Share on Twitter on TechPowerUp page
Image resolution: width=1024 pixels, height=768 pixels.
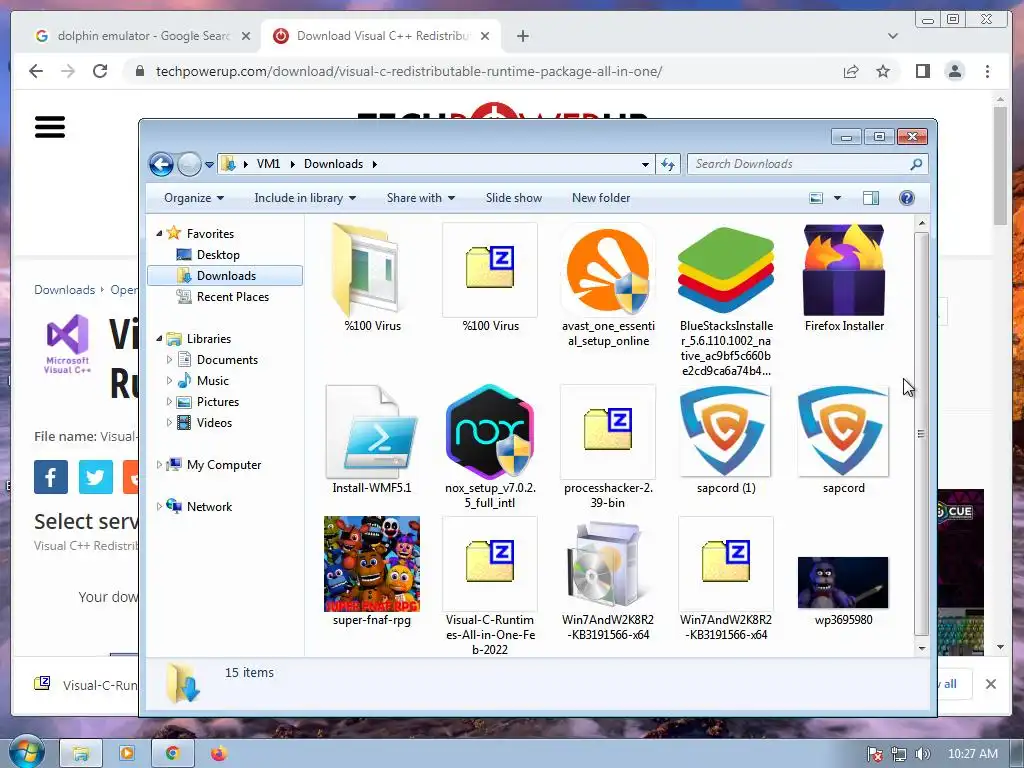pos(95,477)
